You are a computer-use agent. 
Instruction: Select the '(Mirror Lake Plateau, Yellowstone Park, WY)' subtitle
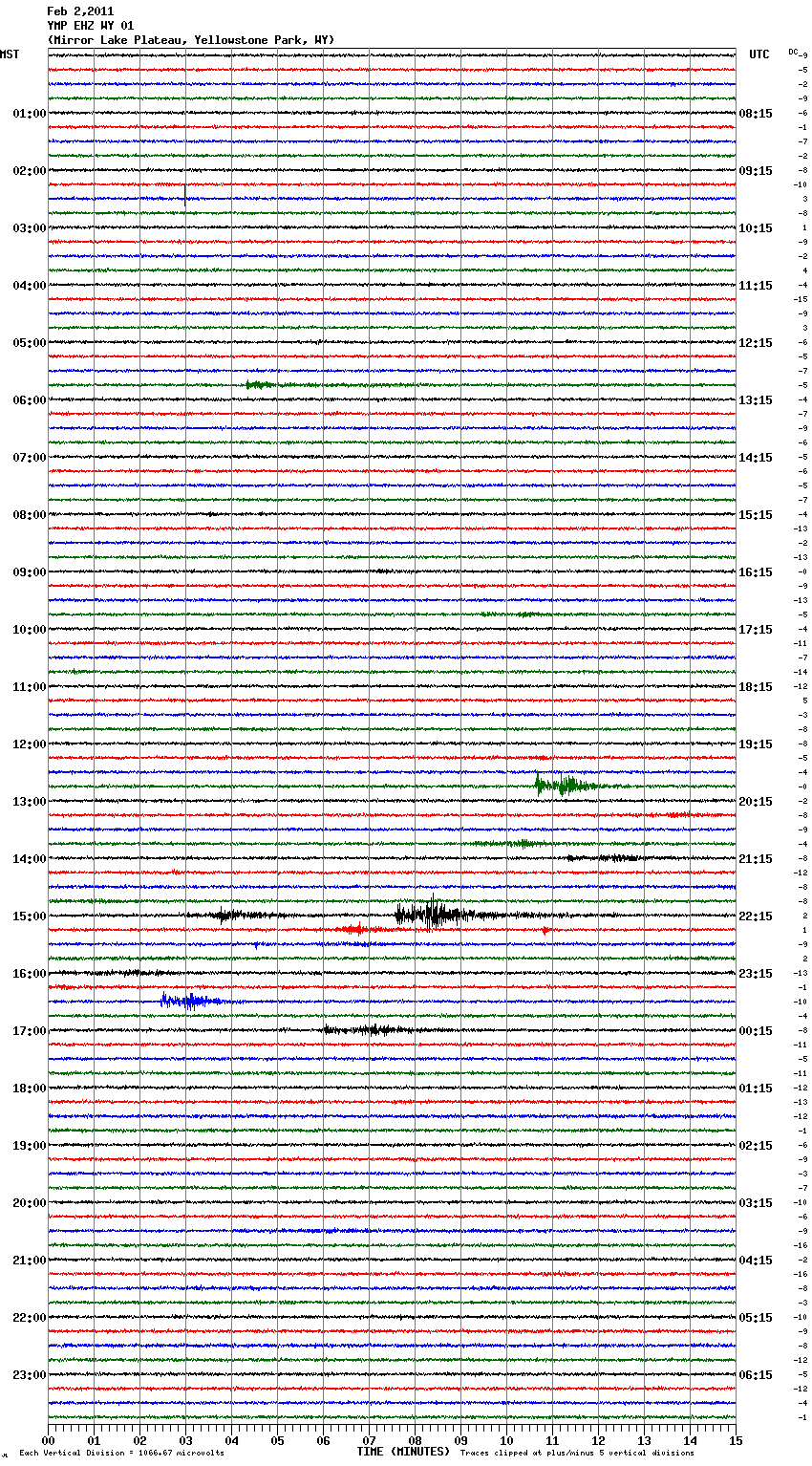[x=191, y=40]
